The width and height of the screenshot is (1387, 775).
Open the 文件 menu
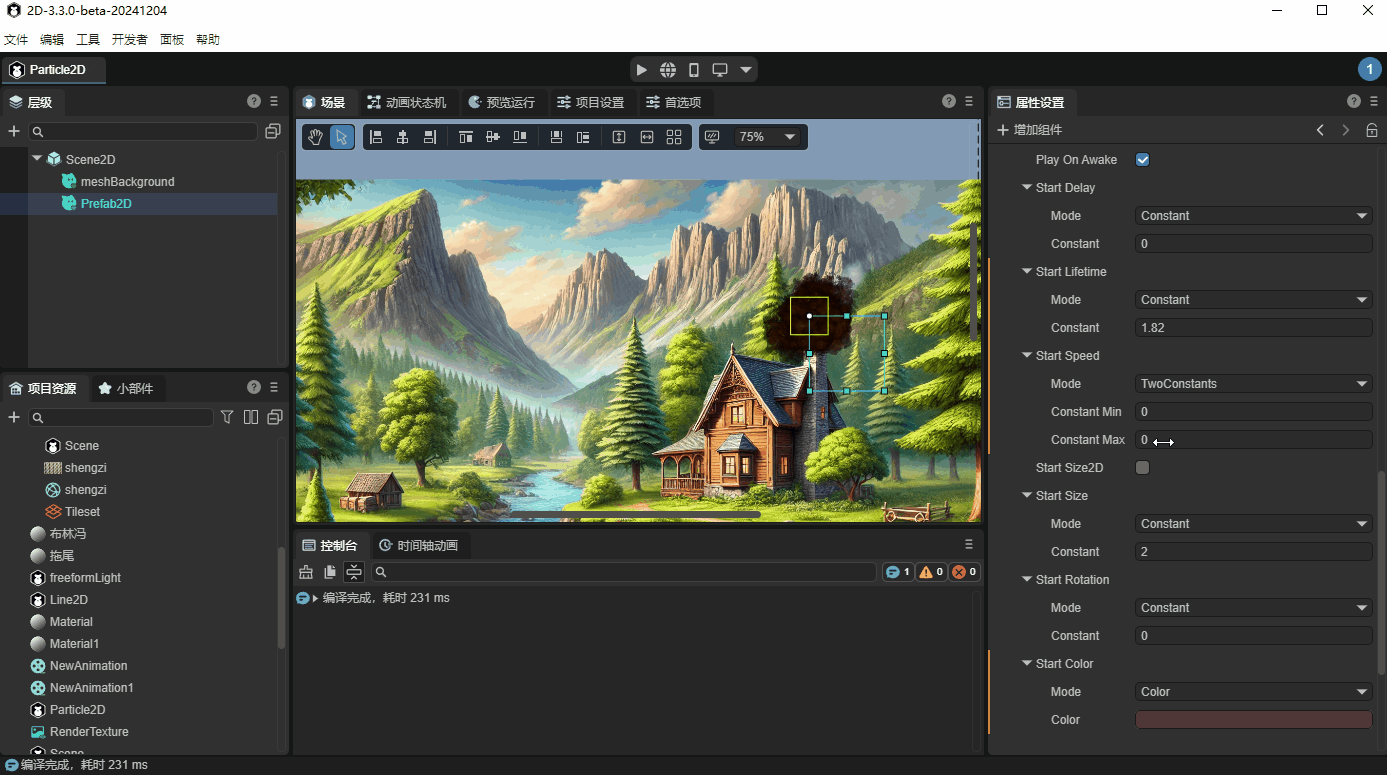[x=16, y=39]
